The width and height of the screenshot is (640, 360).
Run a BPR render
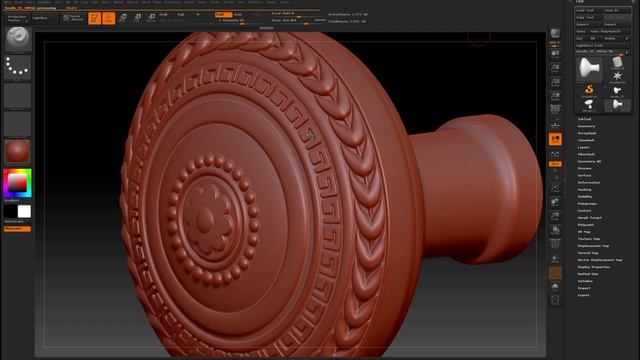point(555,33)
